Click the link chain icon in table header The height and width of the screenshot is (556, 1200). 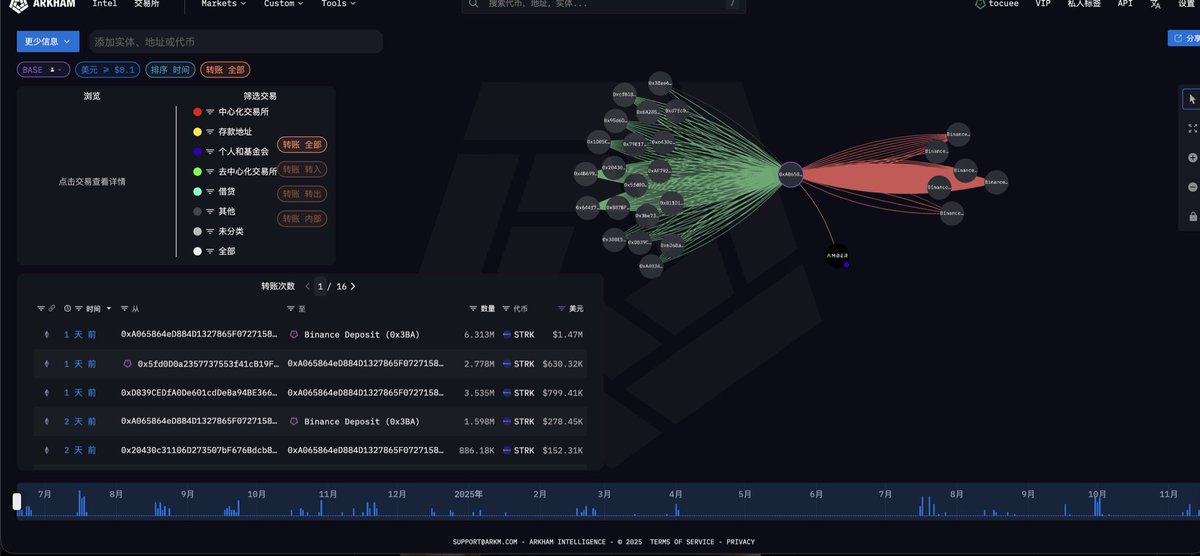[51, 309]
